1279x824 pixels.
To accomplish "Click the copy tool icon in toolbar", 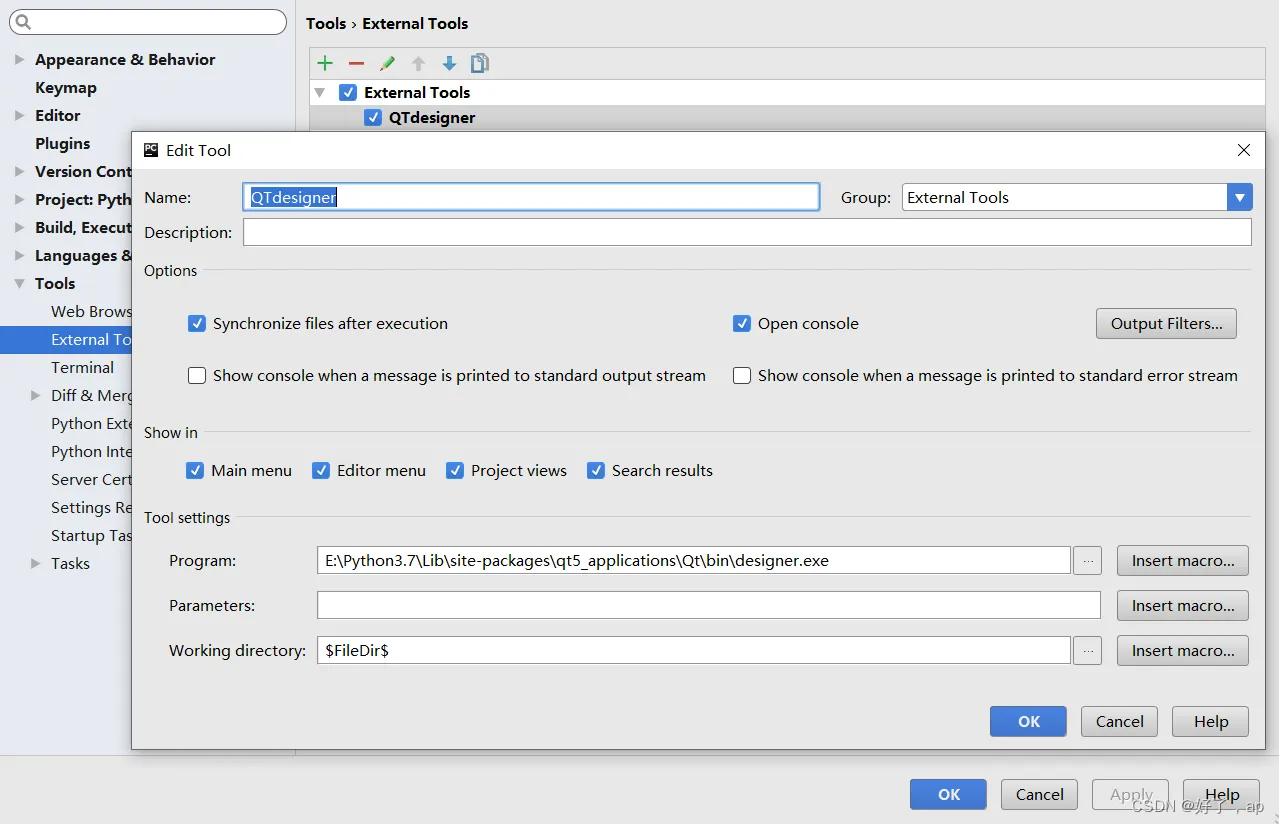I will point(480,64).
